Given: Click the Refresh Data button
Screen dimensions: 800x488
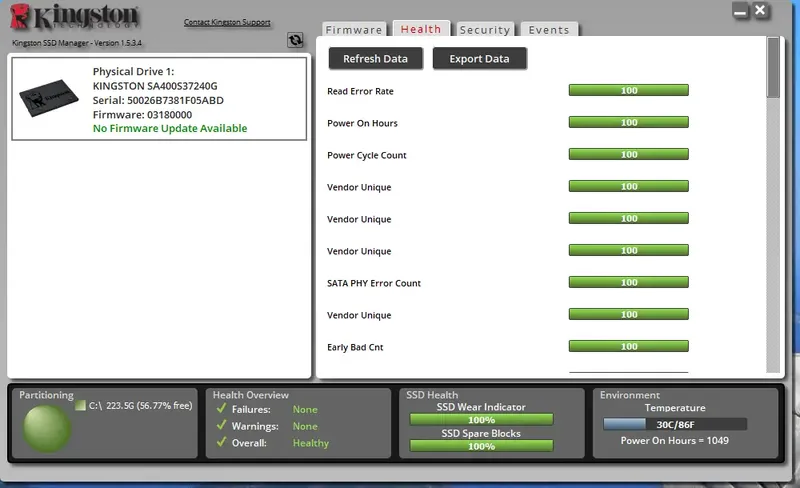Looking at the screenshot, I should click(376, 59).
